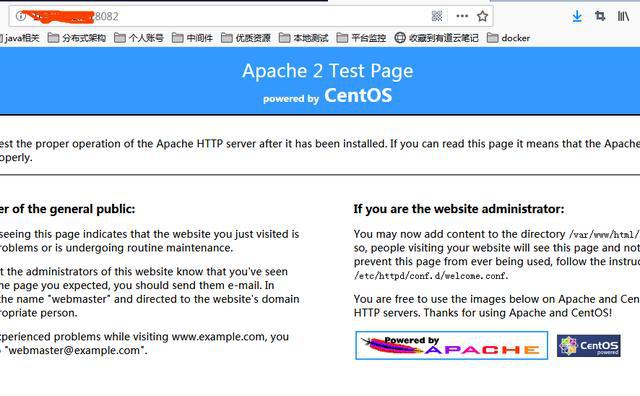This screenshot has height=396, width=640.
Task: Click the Powered by Apache banner image
Action: (451, 345)
